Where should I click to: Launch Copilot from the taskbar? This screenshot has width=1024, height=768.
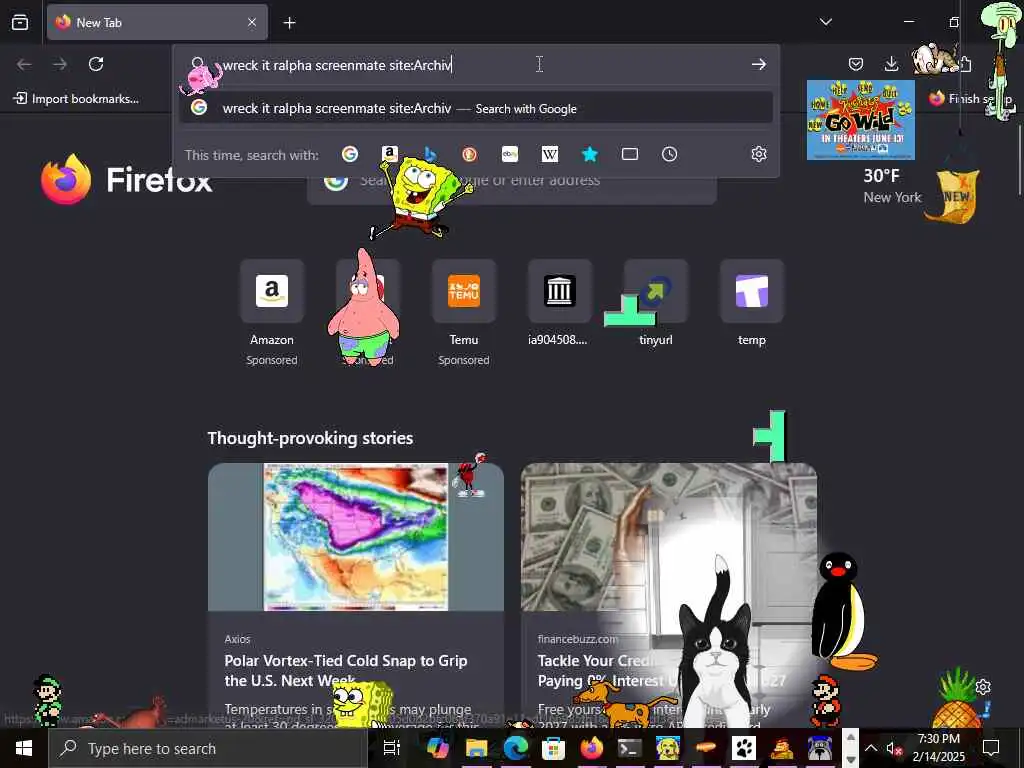coord(437,748)
